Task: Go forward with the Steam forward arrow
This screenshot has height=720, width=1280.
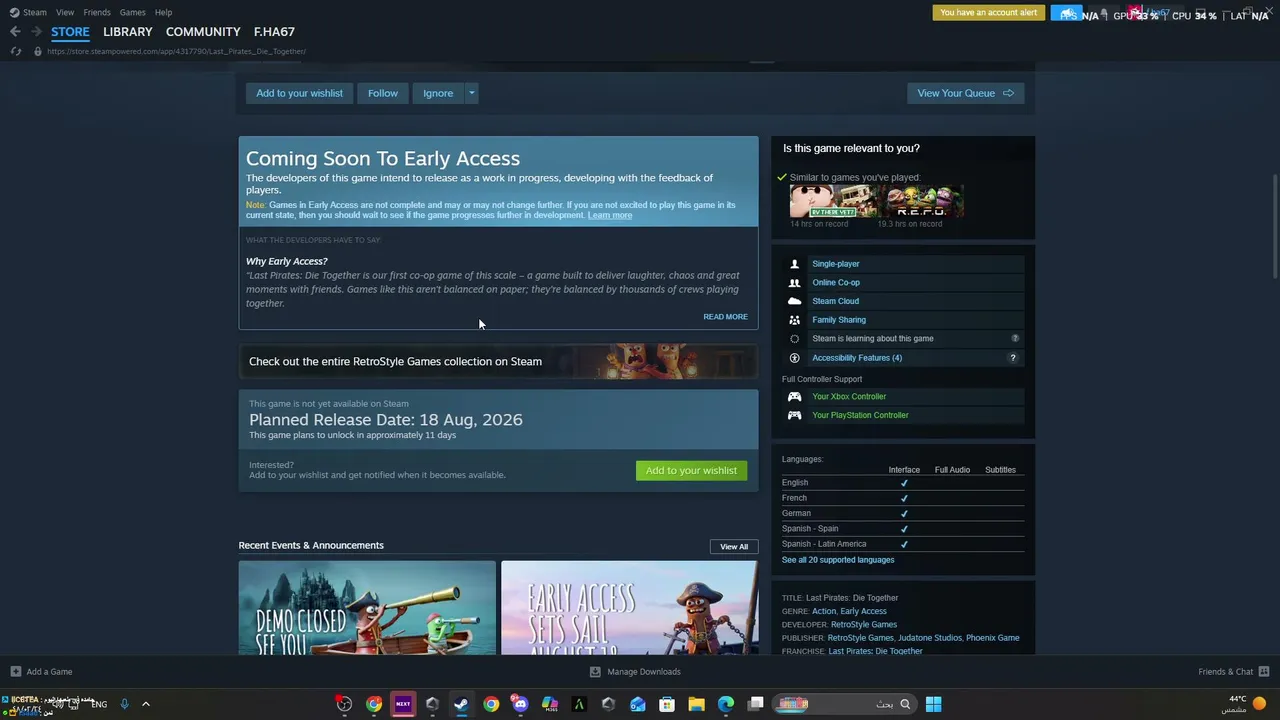Action: (x=36, y=32)
